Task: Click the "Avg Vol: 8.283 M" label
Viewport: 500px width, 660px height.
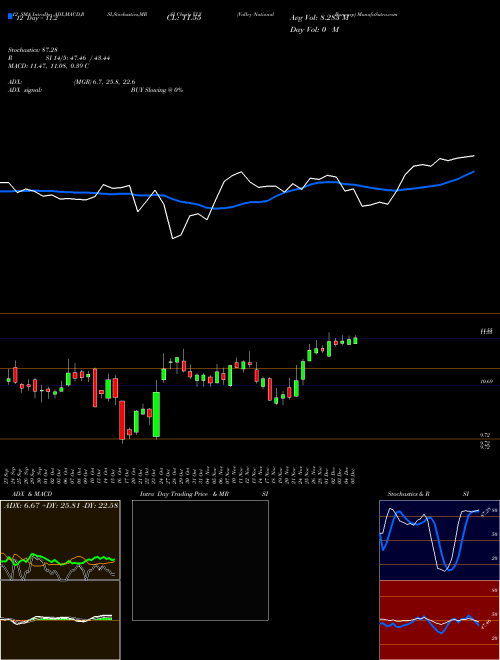Action: 319,18
